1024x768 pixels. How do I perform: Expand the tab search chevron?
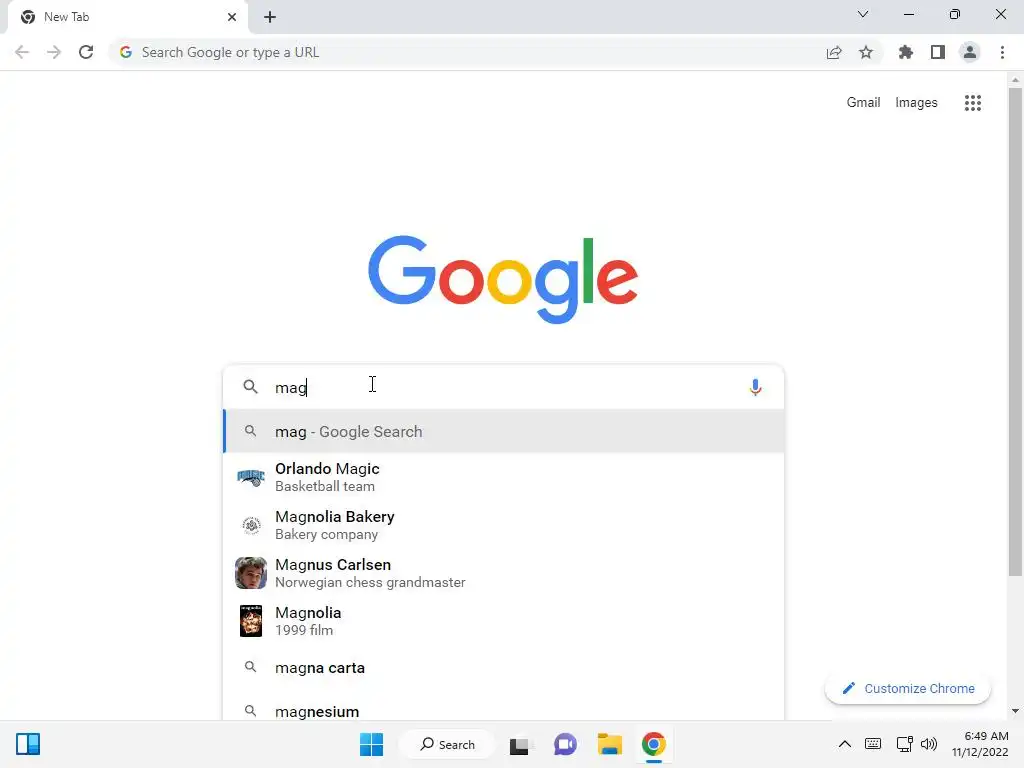click(863, 14)
